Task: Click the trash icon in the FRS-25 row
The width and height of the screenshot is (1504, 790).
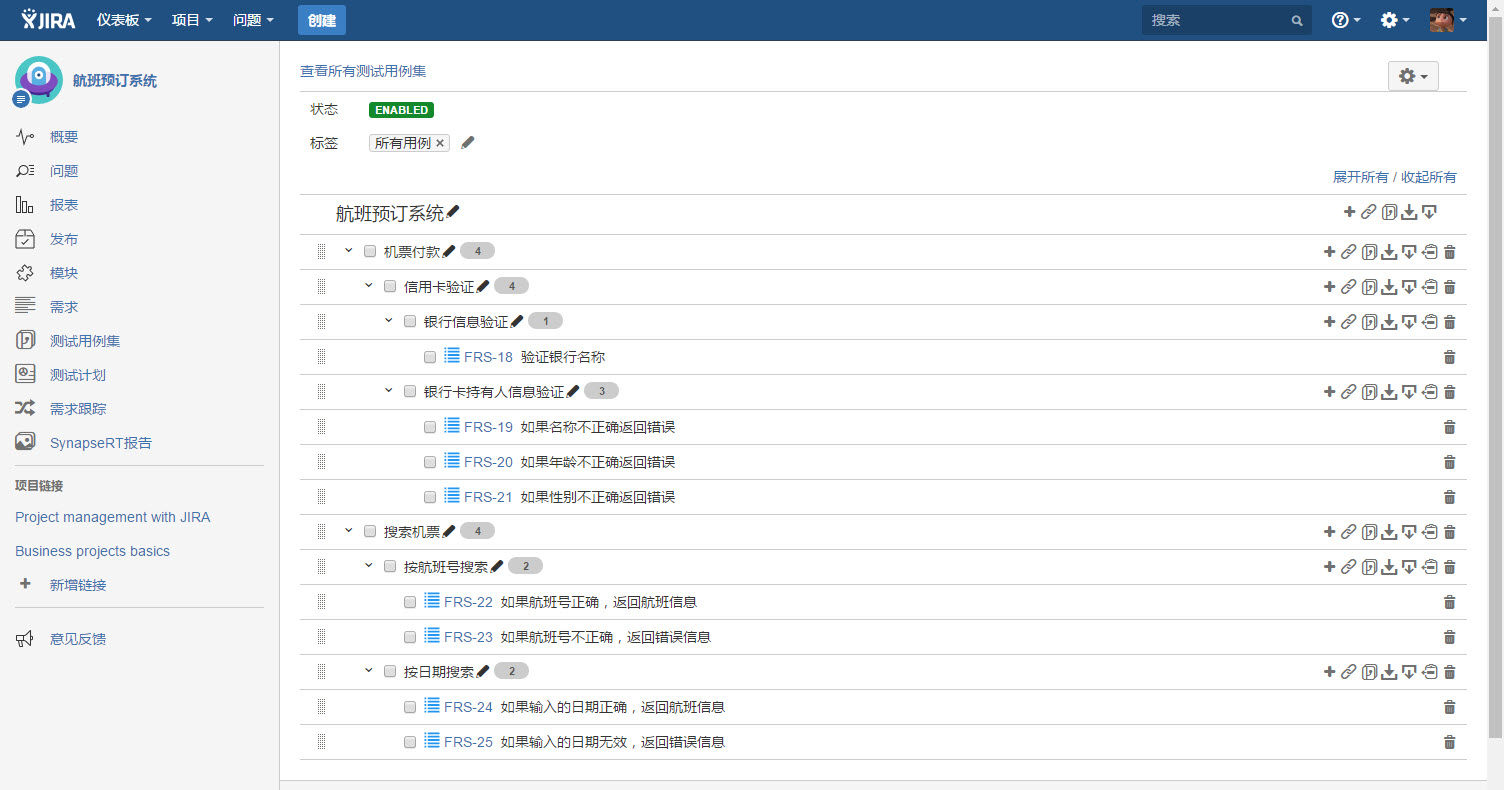Action: [1450, 742]
